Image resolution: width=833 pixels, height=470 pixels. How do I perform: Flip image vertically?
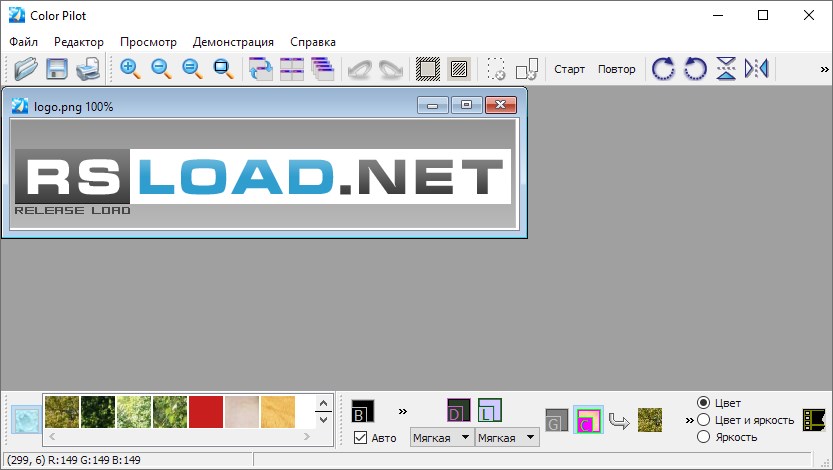coord(726,69)
